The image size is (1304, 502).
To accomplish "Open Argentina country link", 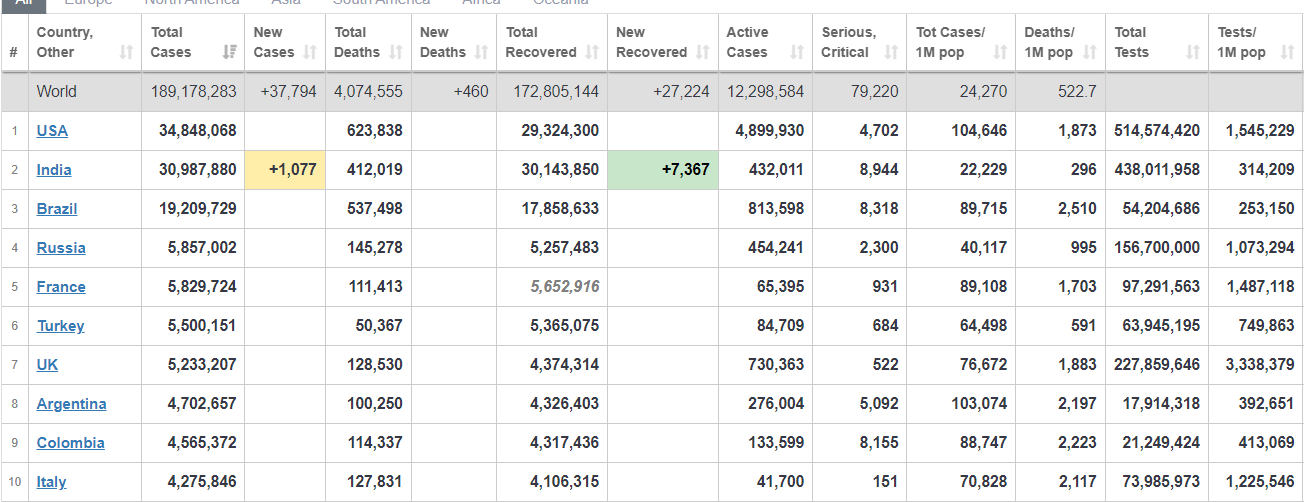I will (72, 403).
